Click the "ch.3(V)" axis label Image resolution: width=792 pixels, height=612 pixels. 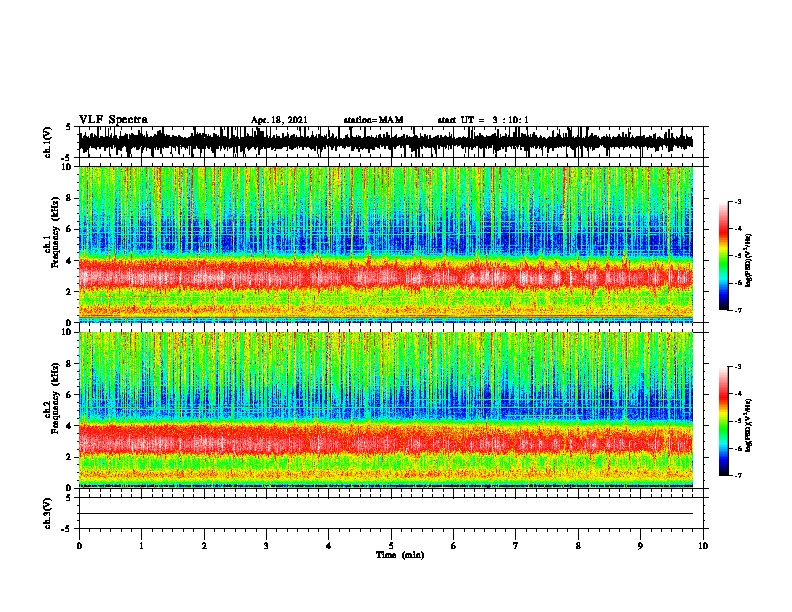pos(47,513)
